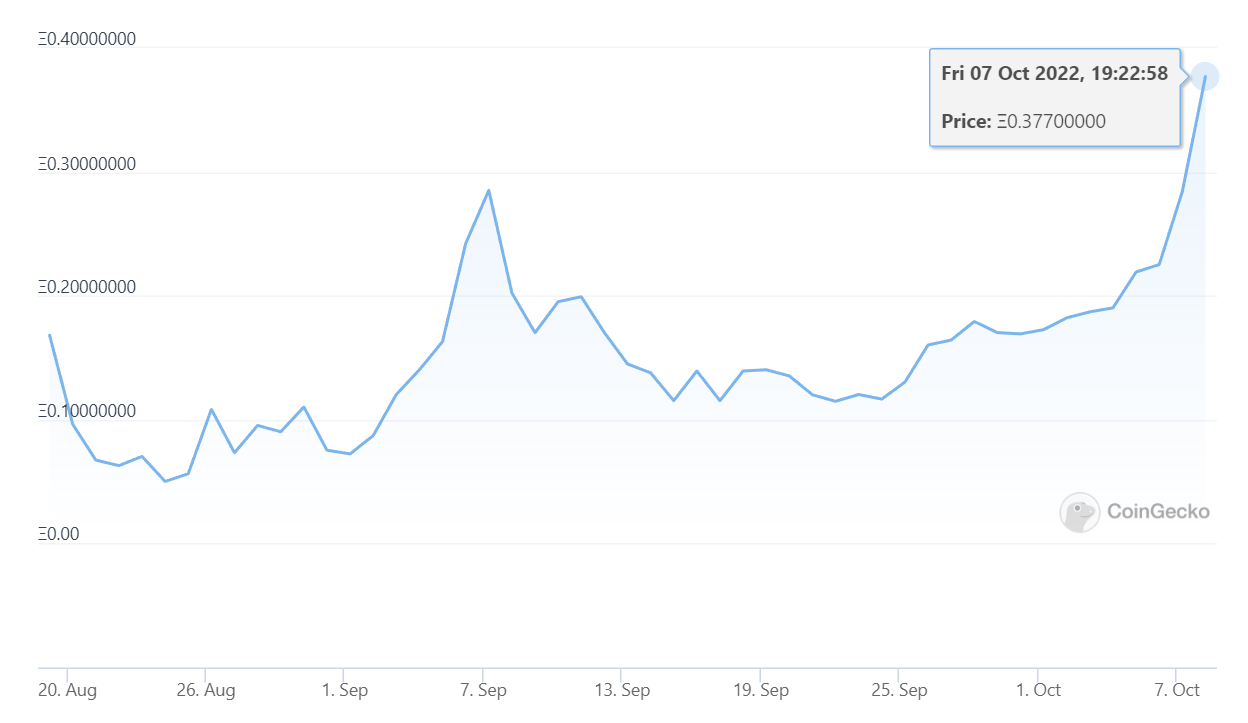
Task: Click the Ξ0.10000000 y-axis label
Action: [87, 411]
